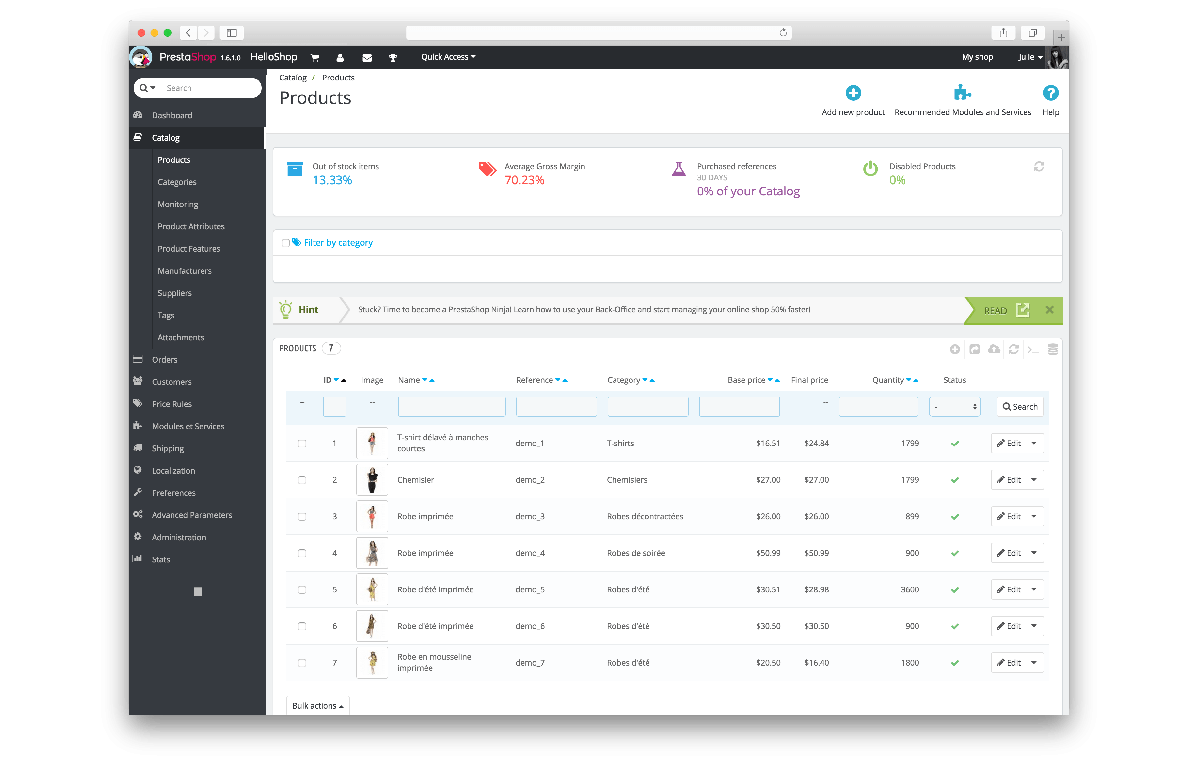
Task: Click the add product icon in Products panel header
Action: 955,349
